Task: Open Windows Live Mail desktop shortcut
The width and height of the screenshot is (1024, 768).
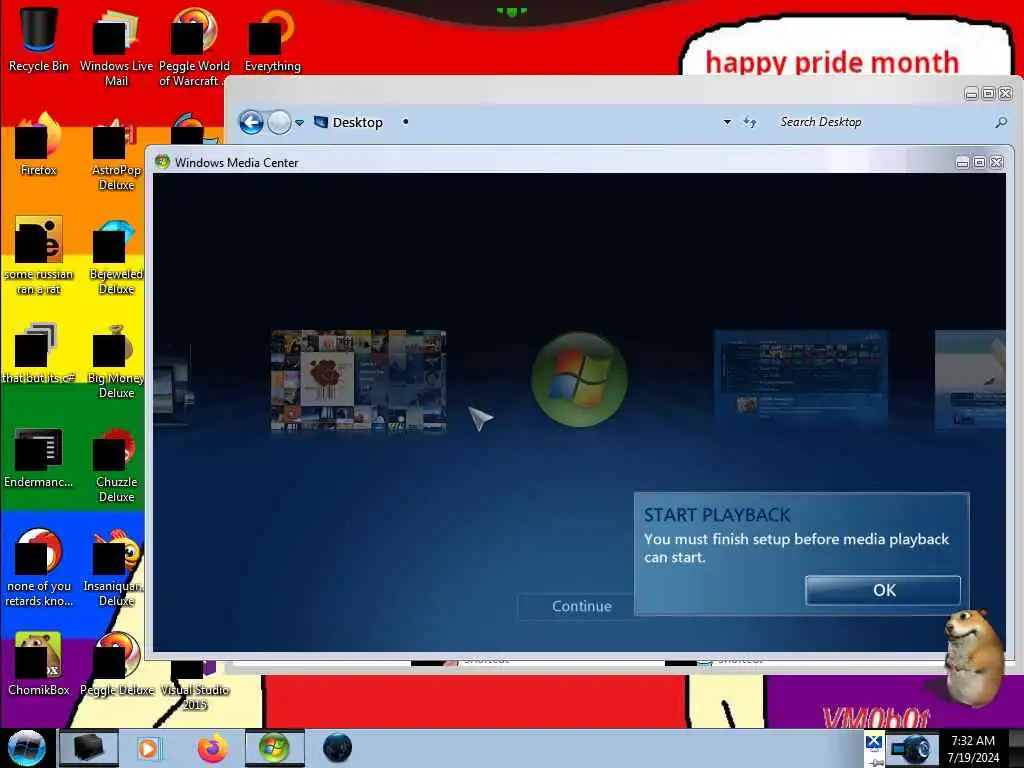Action: click(x=116, y=47)
